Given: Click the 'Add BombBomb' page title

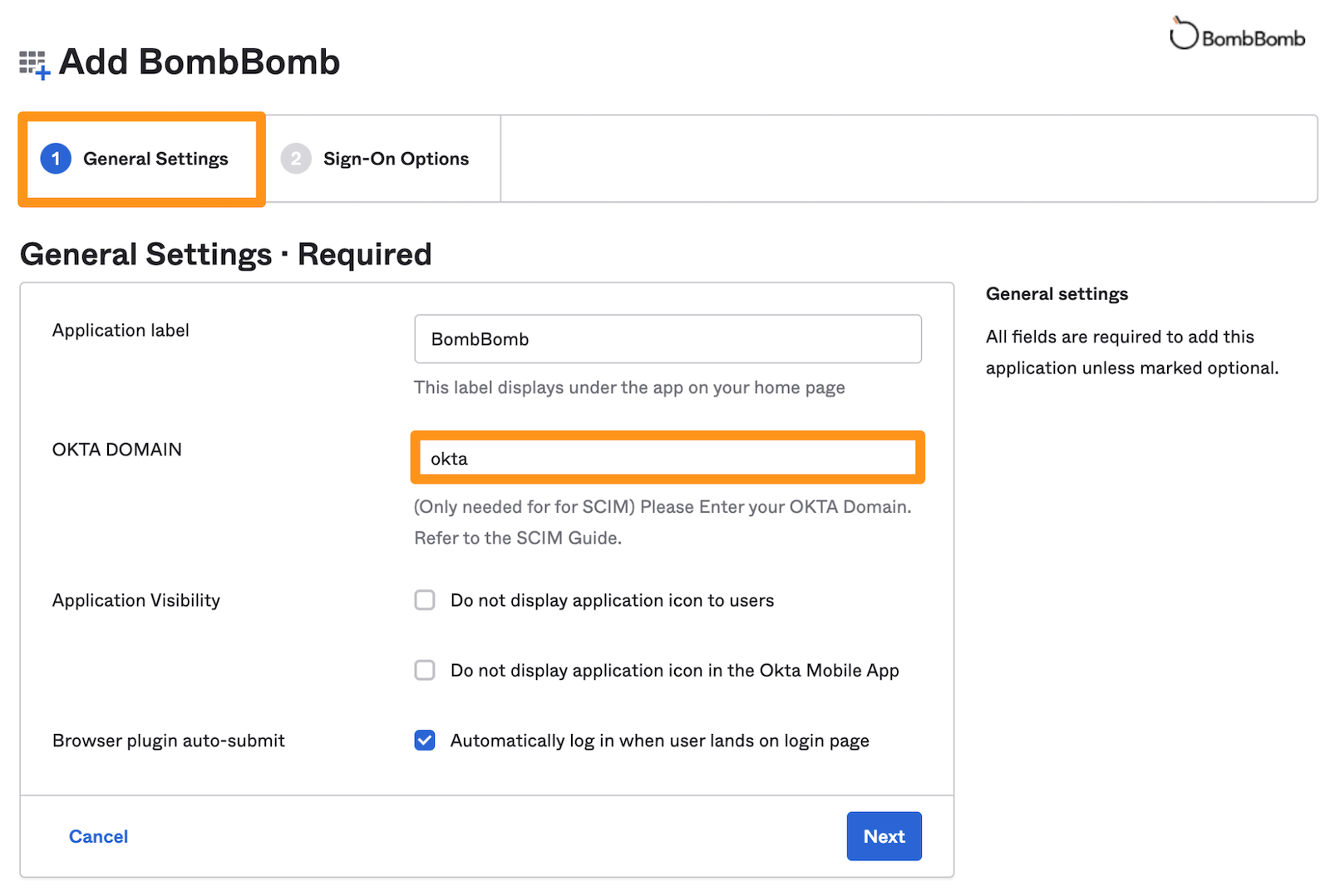Looking at the screenshot, I should tap(199, 62).
